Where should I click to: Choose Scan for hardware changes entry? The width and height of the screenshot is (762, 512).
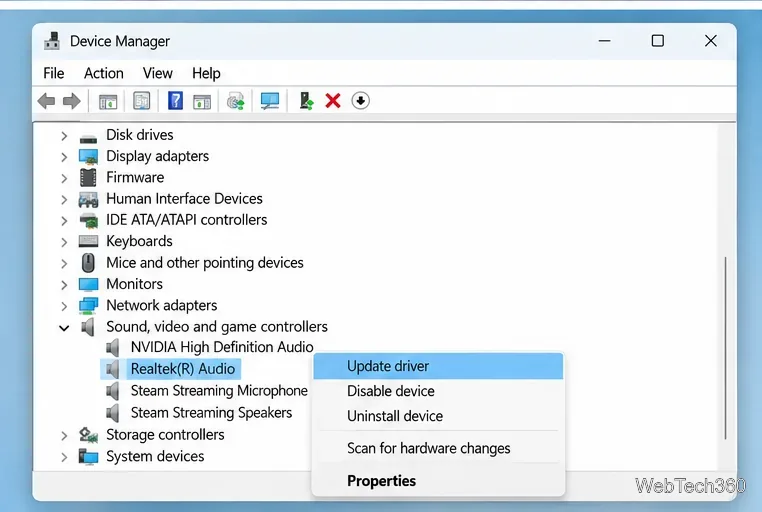438,448
